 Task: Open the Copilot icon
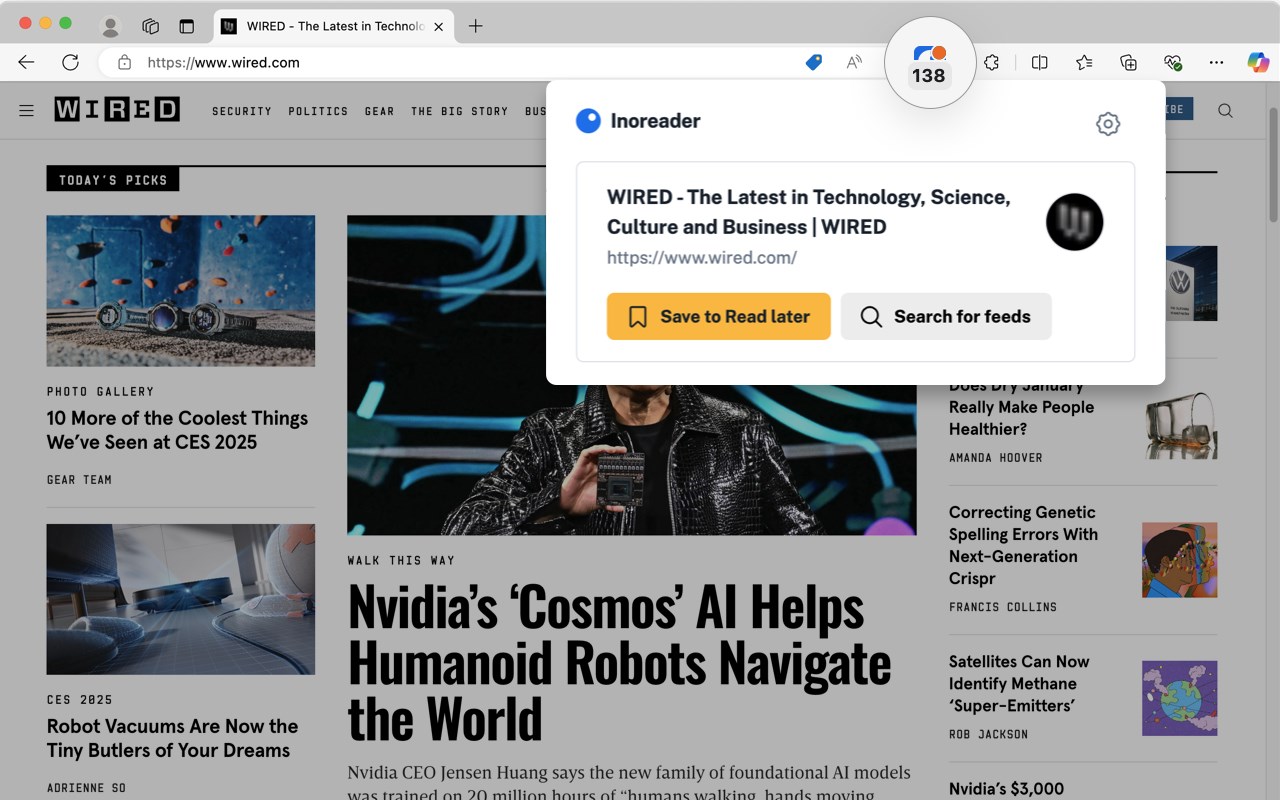[x=1258, y=62]
